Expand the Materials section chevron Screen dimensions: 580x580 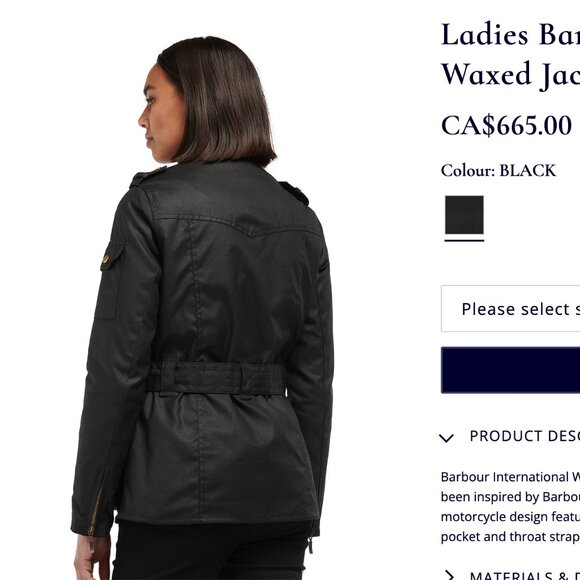449,575
